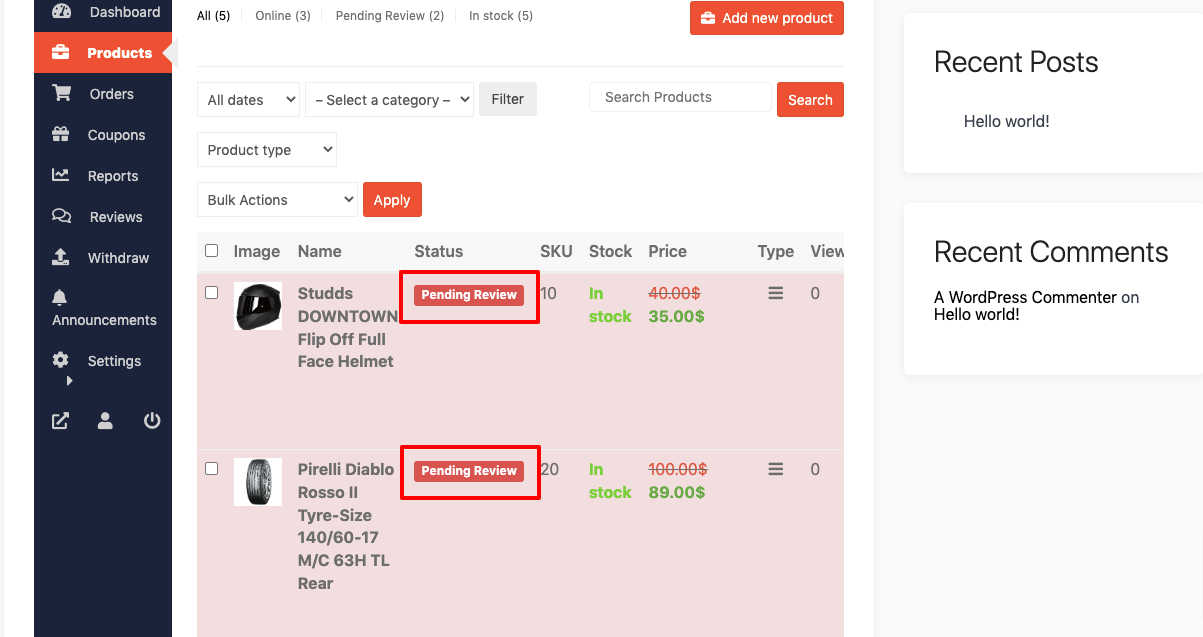Check the select-all products checkbox
This screenshot has width=1203, height=637.
point(211,250)
